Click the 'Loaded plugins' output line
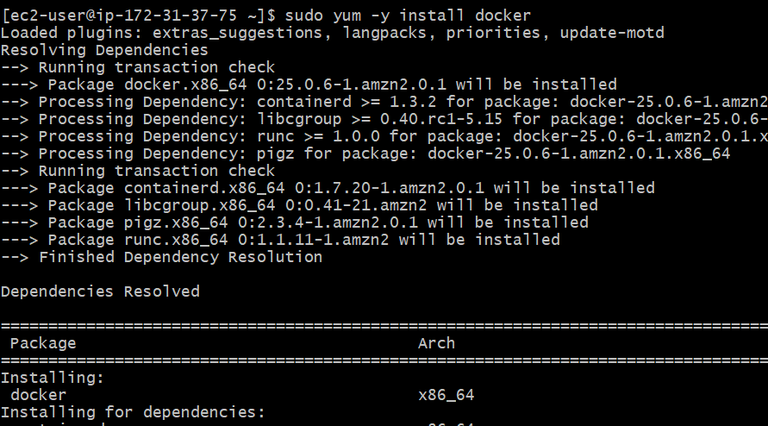The height and width of the screenshot is (426, 768). (x=332, y=33)
